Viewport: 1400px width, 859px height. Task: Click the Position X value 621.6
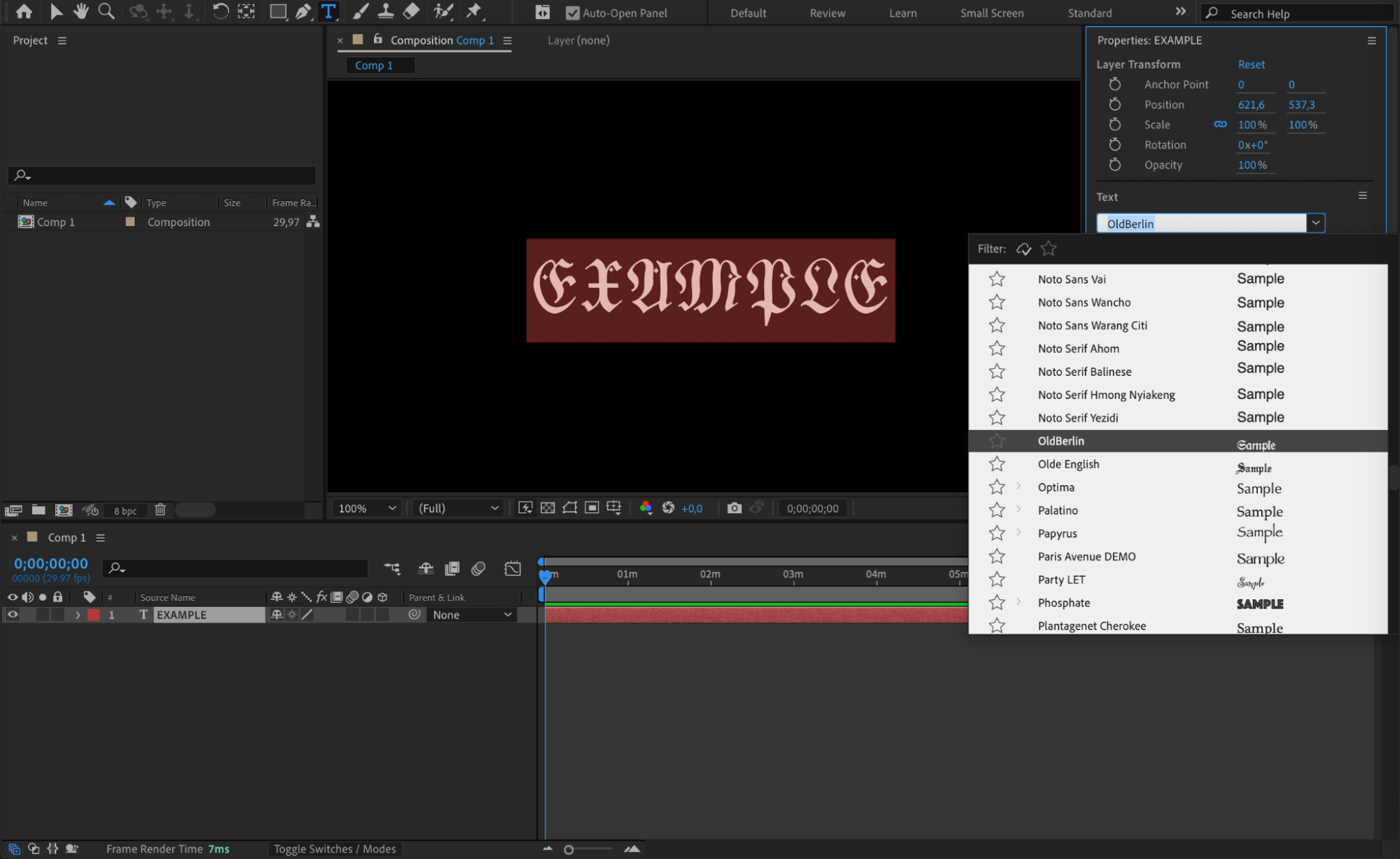(1249, 104)
